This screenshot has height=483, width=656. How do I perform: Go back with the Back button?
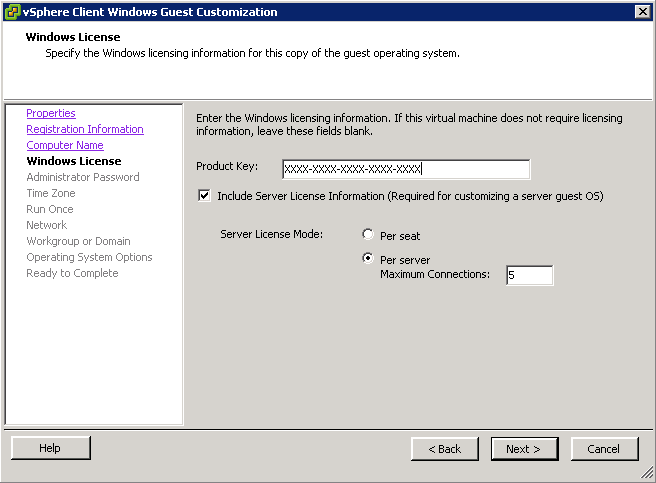444,449
